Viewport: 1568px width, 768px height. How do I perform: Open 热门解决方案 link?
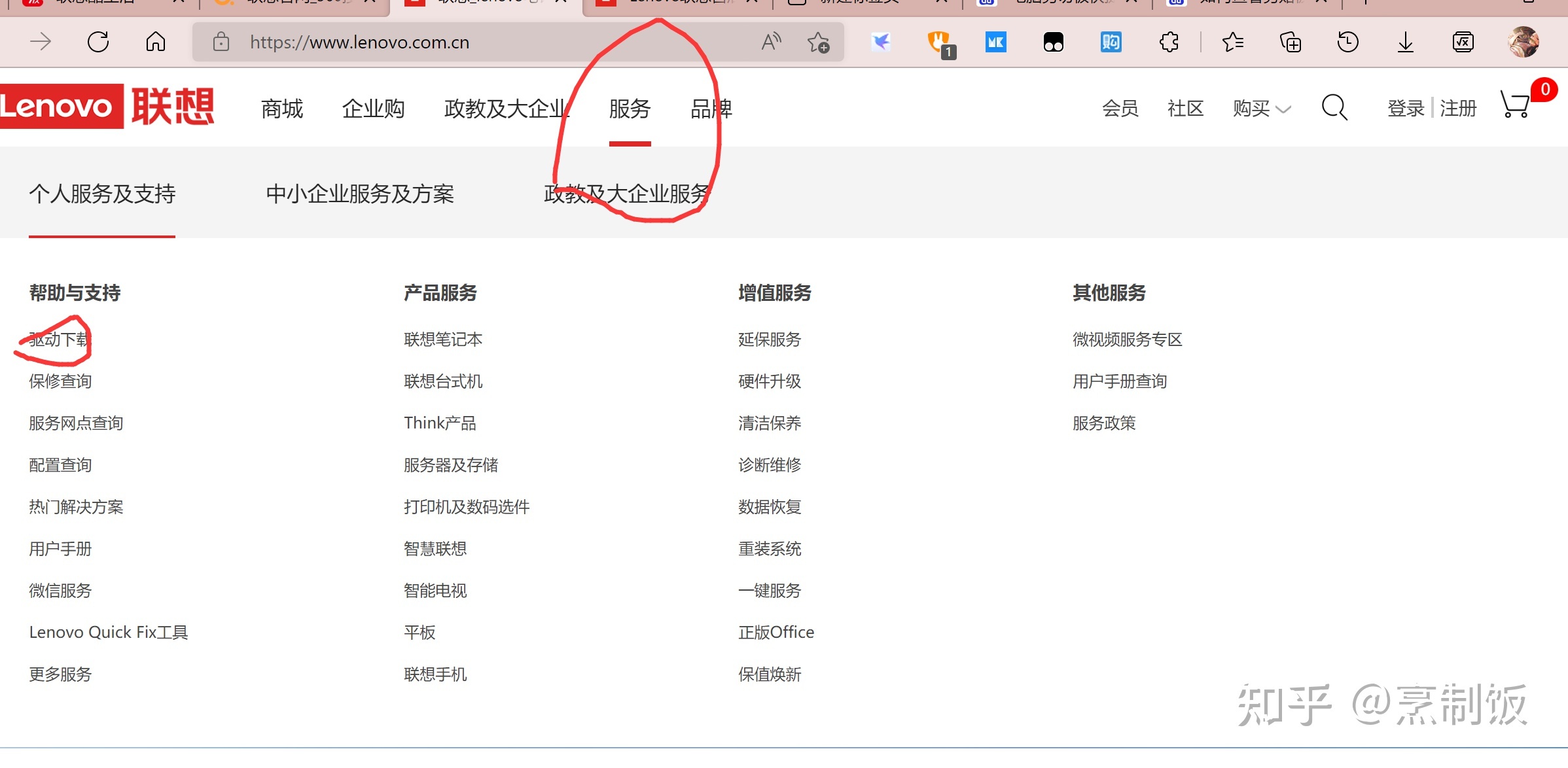pyautogui.click(x=76, y=507)
